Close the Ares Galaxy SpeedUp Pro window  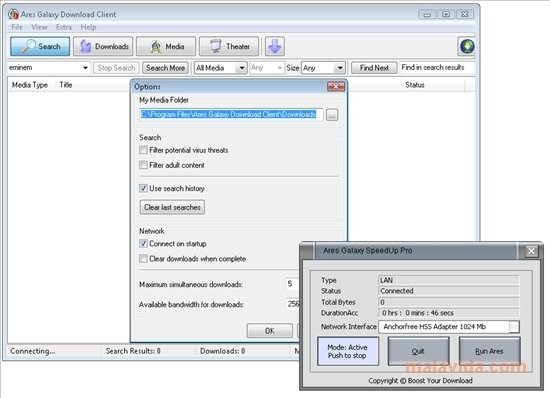(531, 251)
